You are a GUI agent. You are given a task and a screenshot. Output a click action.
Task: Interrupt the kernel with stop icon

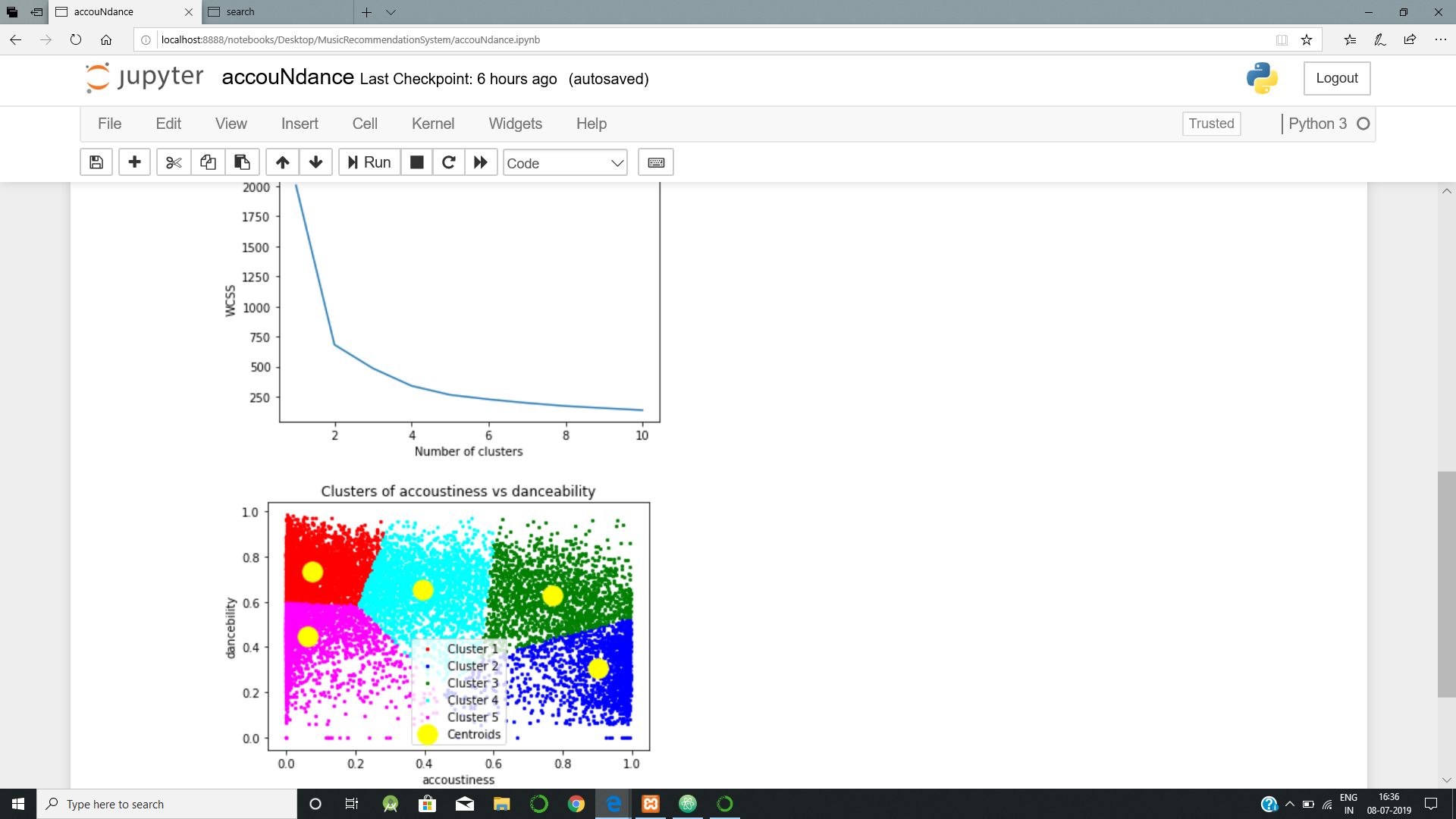[416, 162]
